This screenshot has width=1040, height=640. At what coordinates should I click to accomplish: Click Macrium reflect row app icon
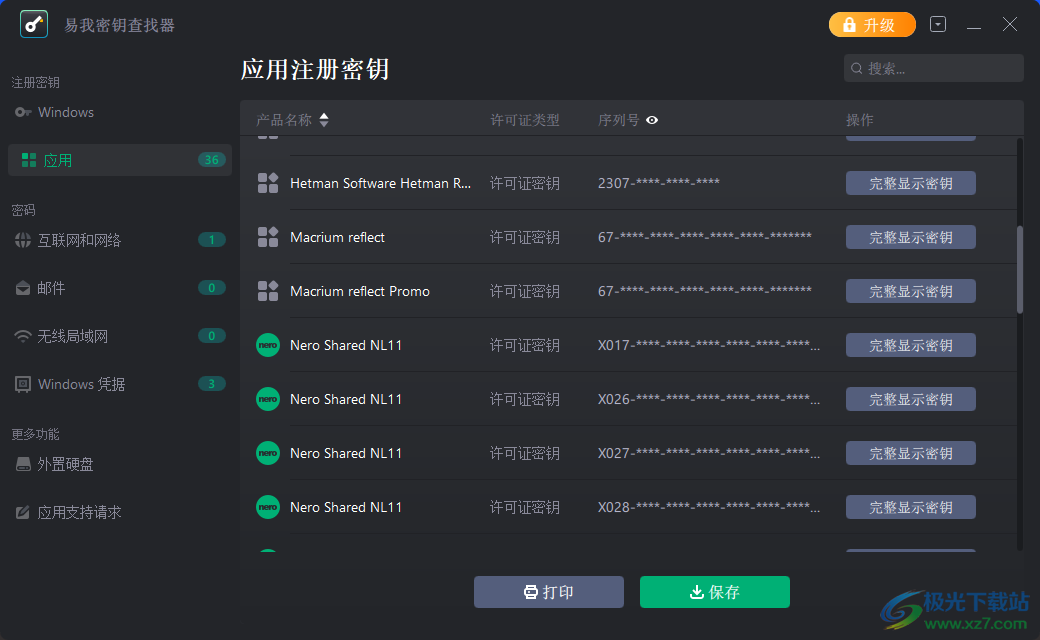pos(268,237)
